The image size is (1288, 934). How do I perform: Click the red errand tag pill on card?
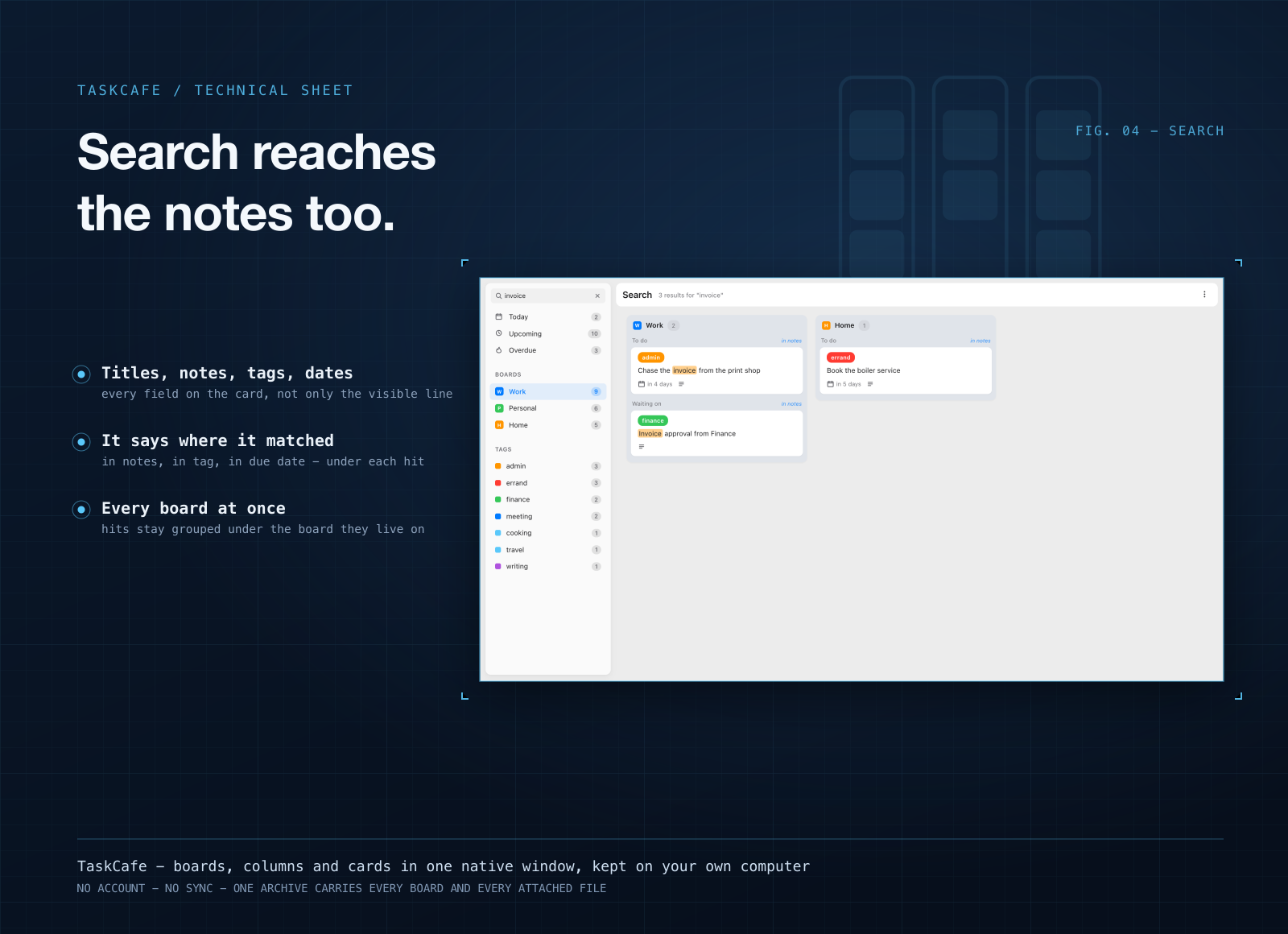tap(840, 357)
